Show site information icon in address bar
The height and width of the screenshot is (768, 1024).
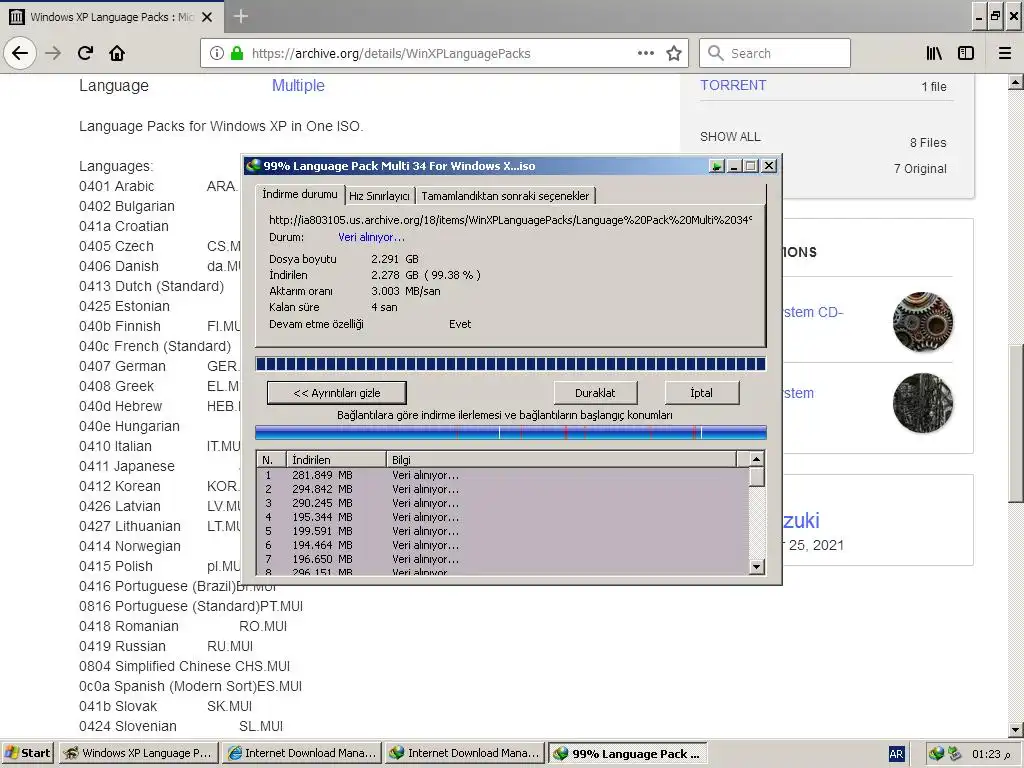pyautogui.click(x=217, y=53)
